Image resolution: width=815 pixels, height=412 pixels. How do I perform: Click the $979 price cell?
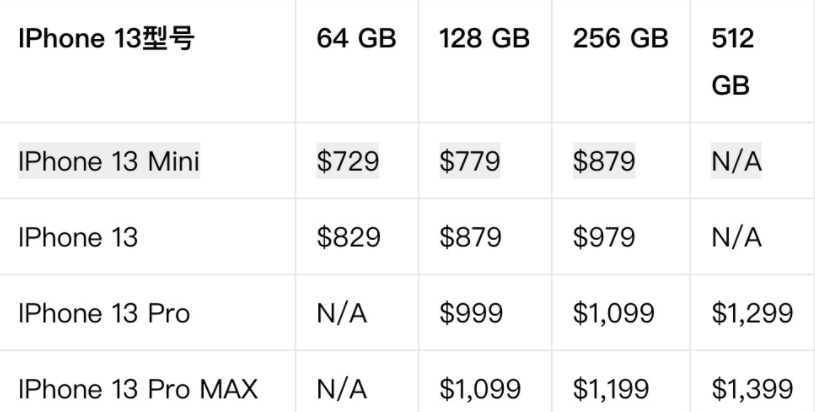tap(604, 237)
